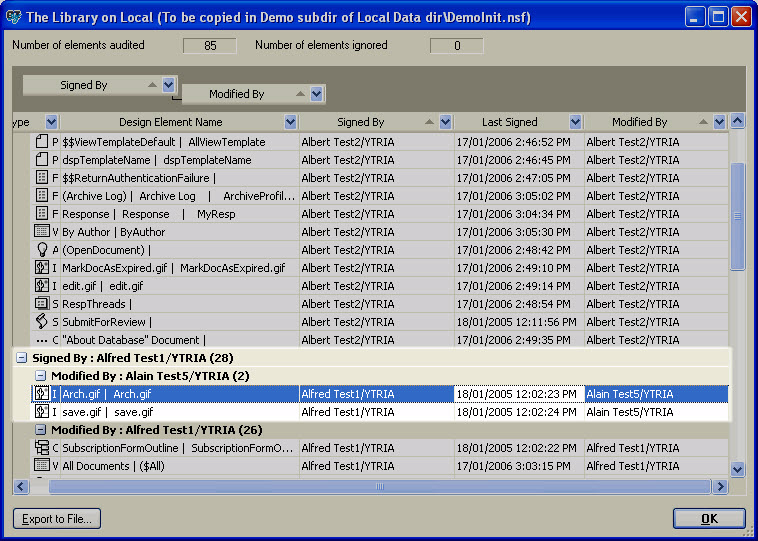This screenshot has width=758, height=541.
Task: Click the page icon beside $$ViewTemplateDefault row
Action: (x=42, y=142)
